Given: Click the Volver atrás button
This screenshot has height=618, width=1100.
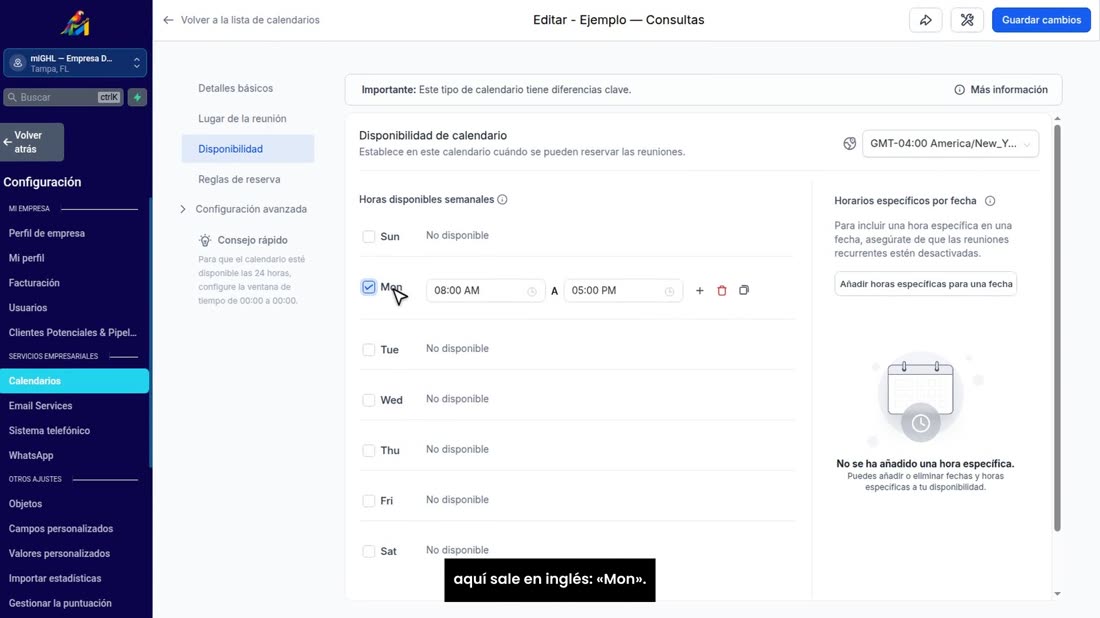Looking at the screenshot, I should 32,142.
